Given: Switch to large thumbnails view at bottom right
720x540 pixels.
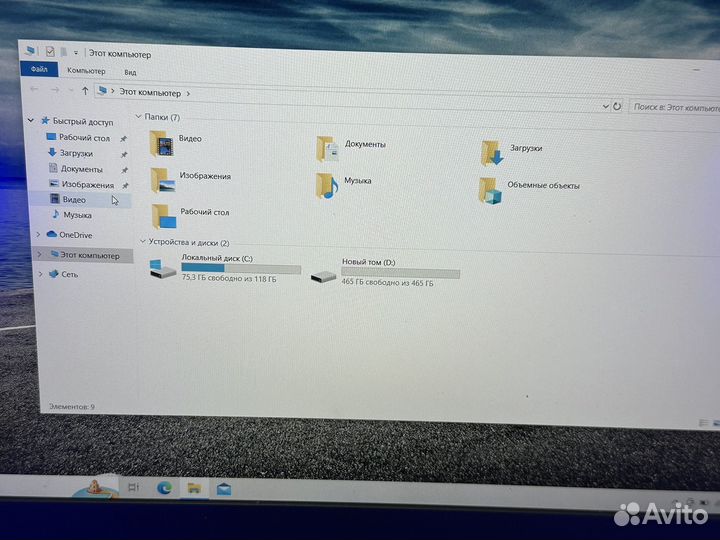Looking at the screenshot, I should 716,423.
